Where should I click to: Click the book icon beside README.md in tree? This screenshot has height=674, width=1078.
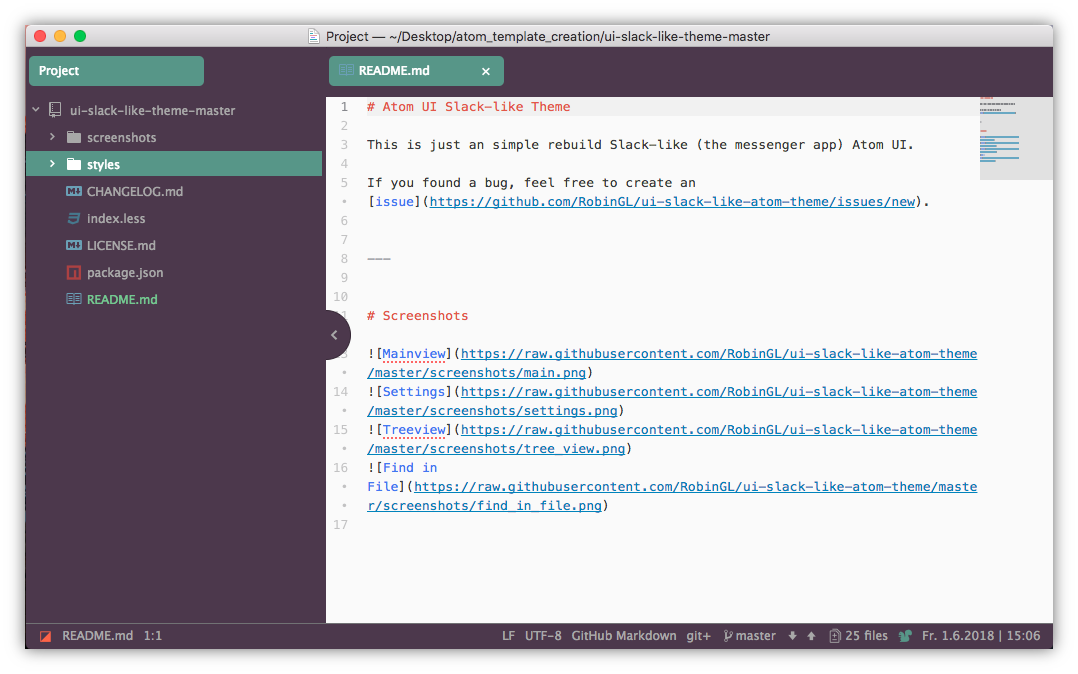pyautogui.click(x=74, y=299)
